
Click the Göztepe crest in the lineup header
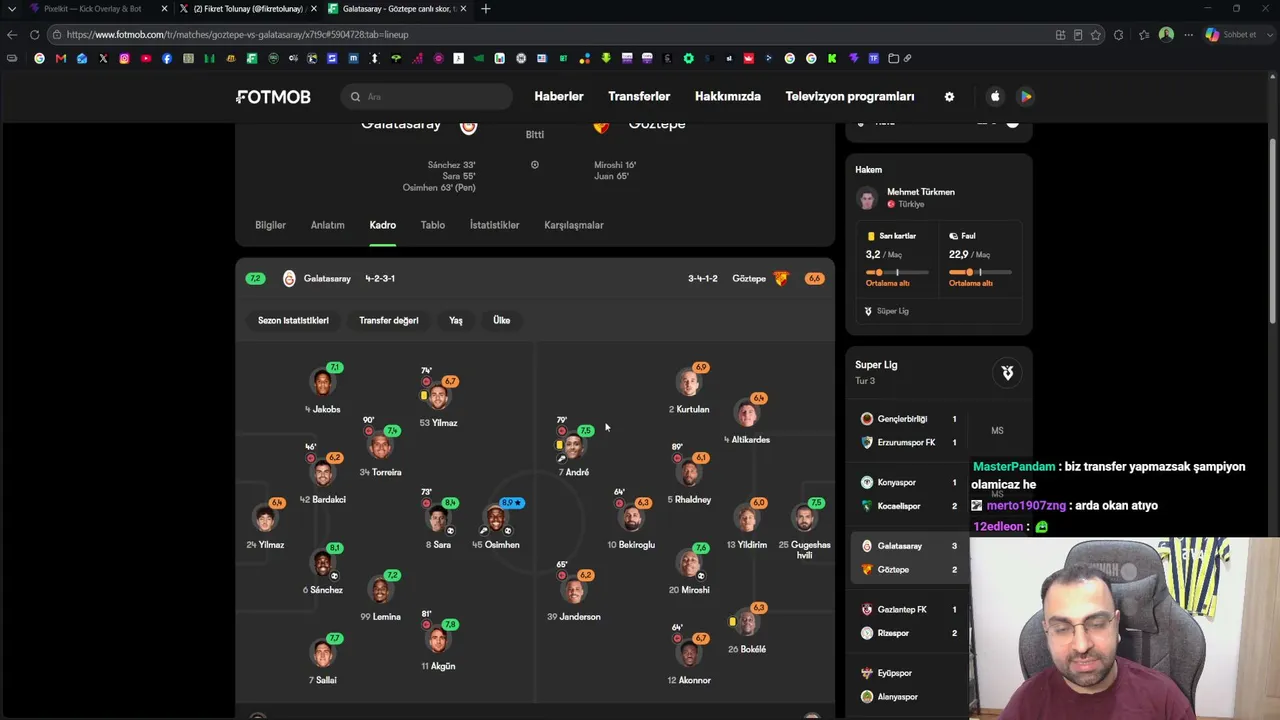(x=781, y=279)
